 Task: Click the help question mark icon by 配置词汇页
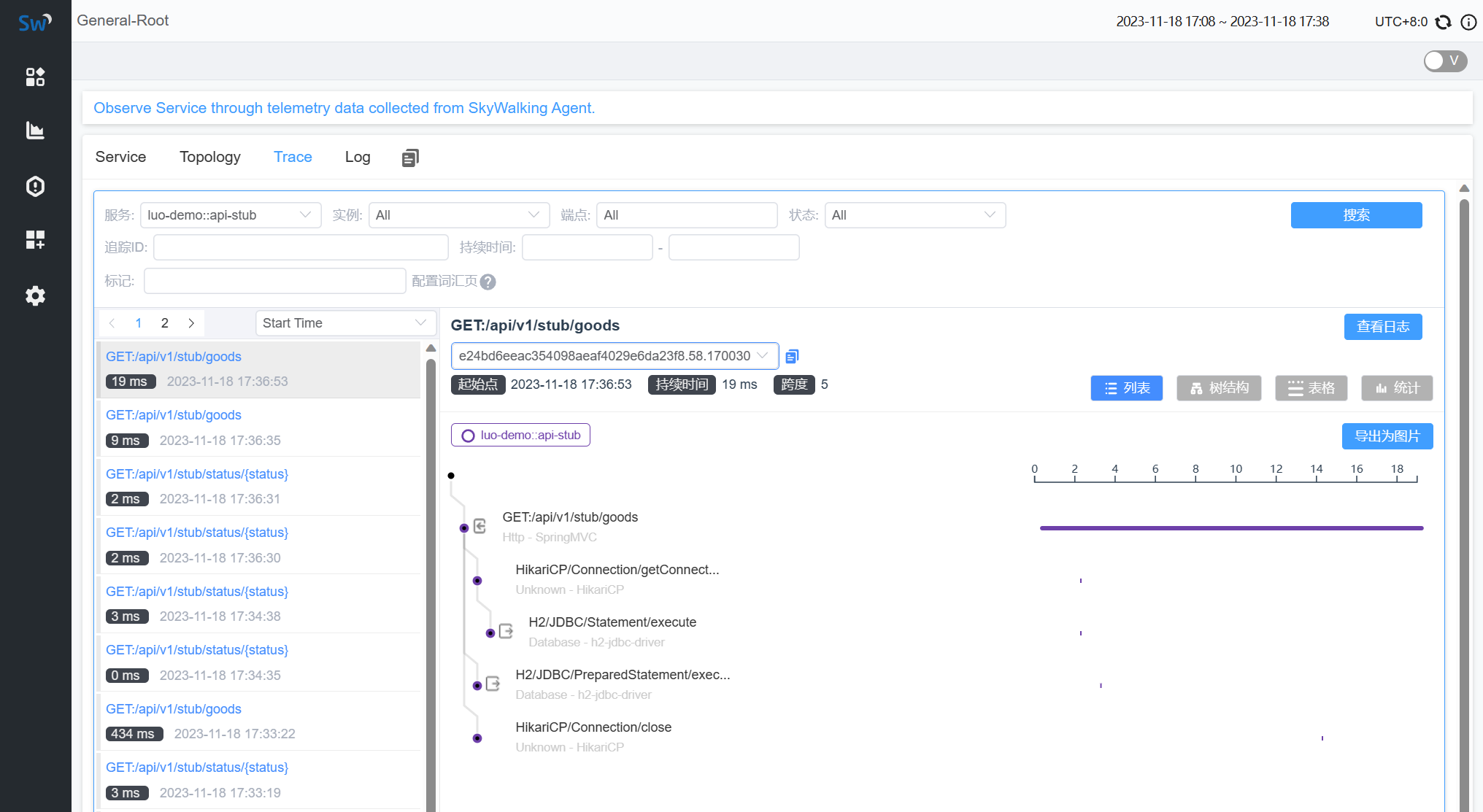point(488,282)
